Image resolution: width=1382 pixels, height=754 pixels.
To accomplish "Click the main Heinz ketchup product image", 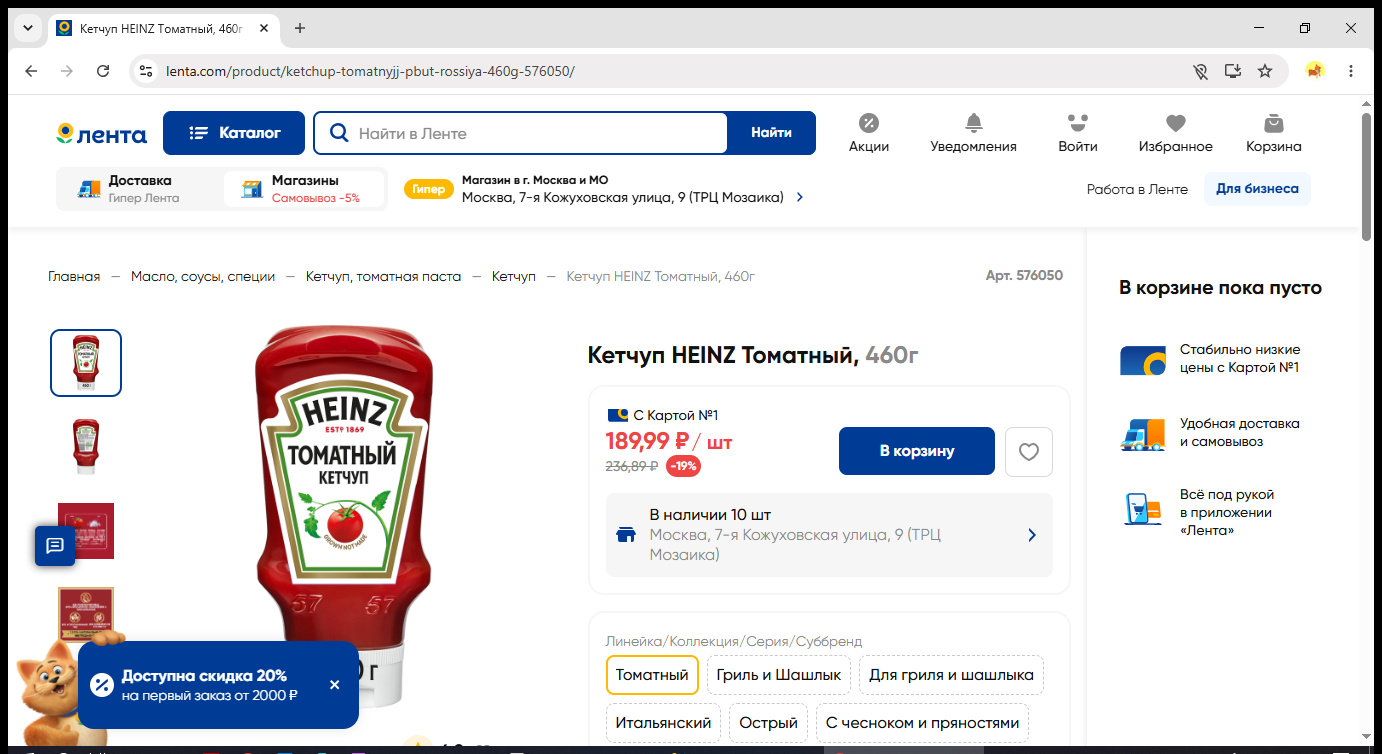I will (343, 515).
